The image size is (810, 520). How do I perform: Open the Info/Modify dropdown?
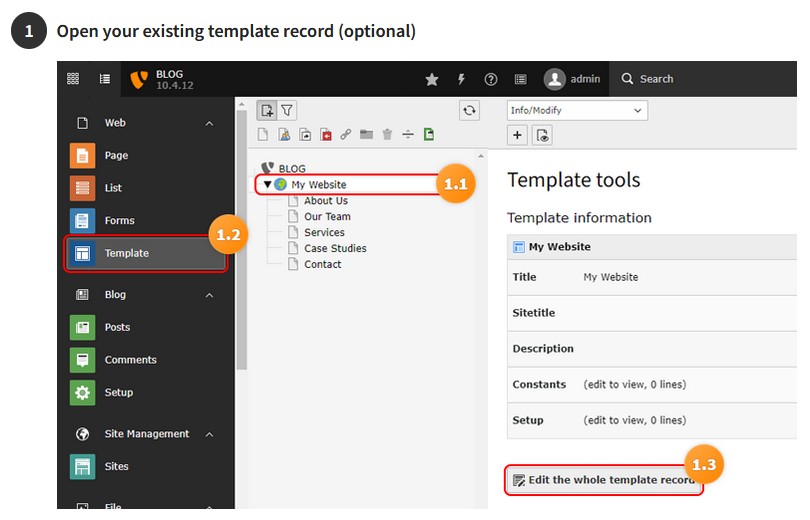[577, 111]
